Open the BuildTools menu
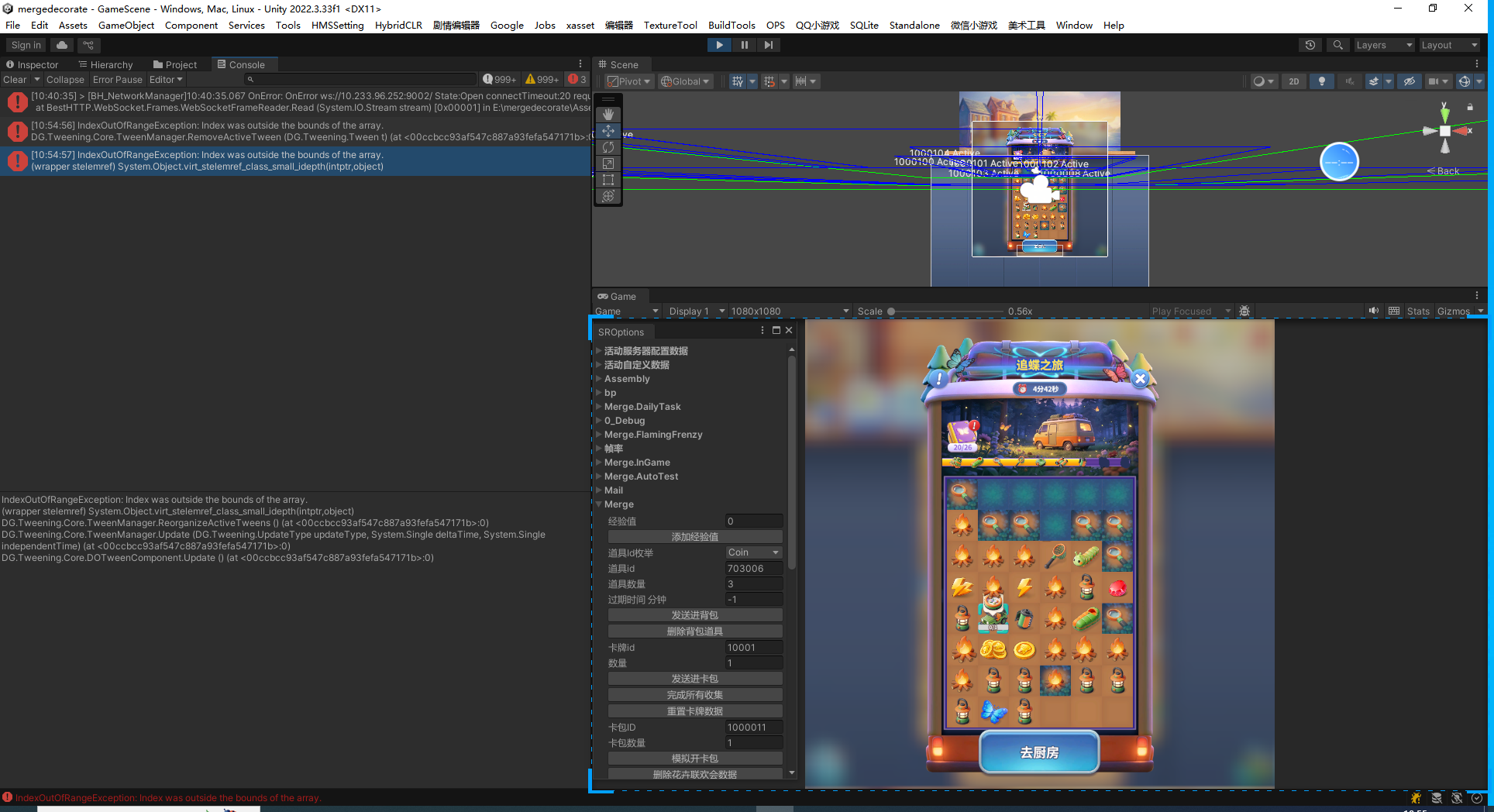The width and height of the screenshot is (1494, 812). point(731,25)
